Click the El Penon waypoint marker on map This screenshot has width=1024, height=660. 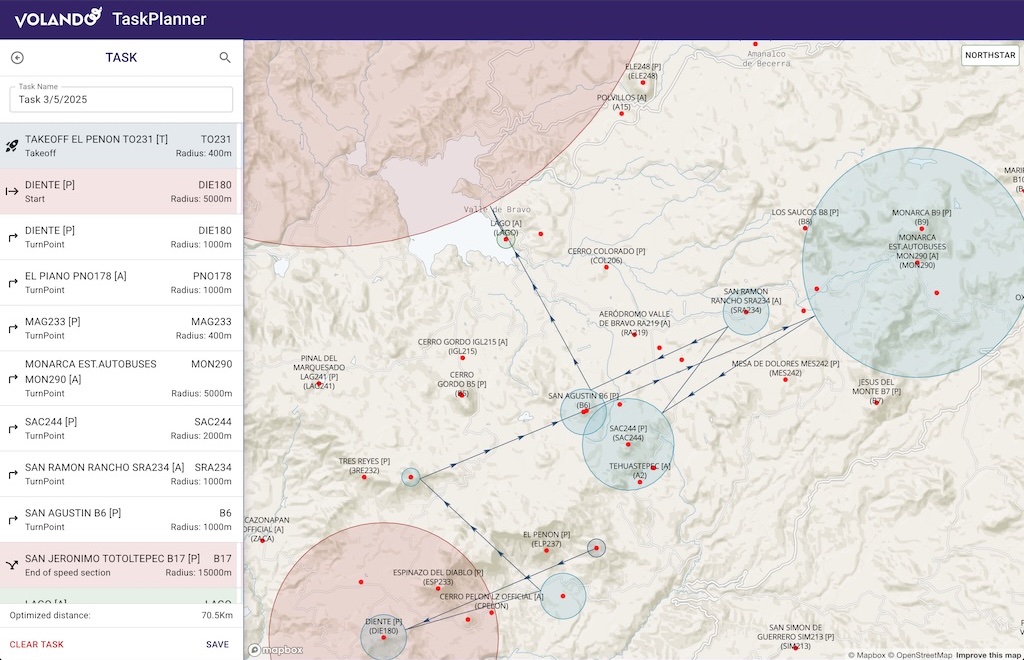546,550
